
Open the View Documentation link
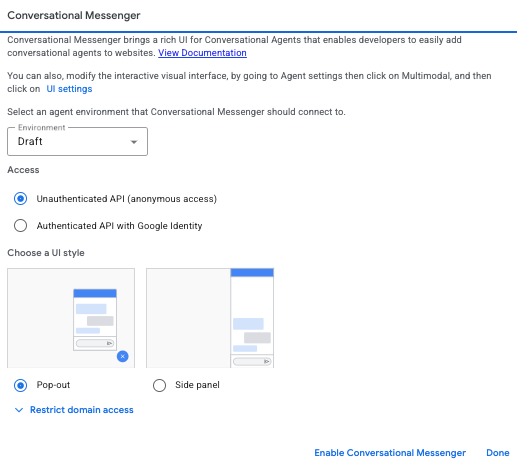point(202,53)
